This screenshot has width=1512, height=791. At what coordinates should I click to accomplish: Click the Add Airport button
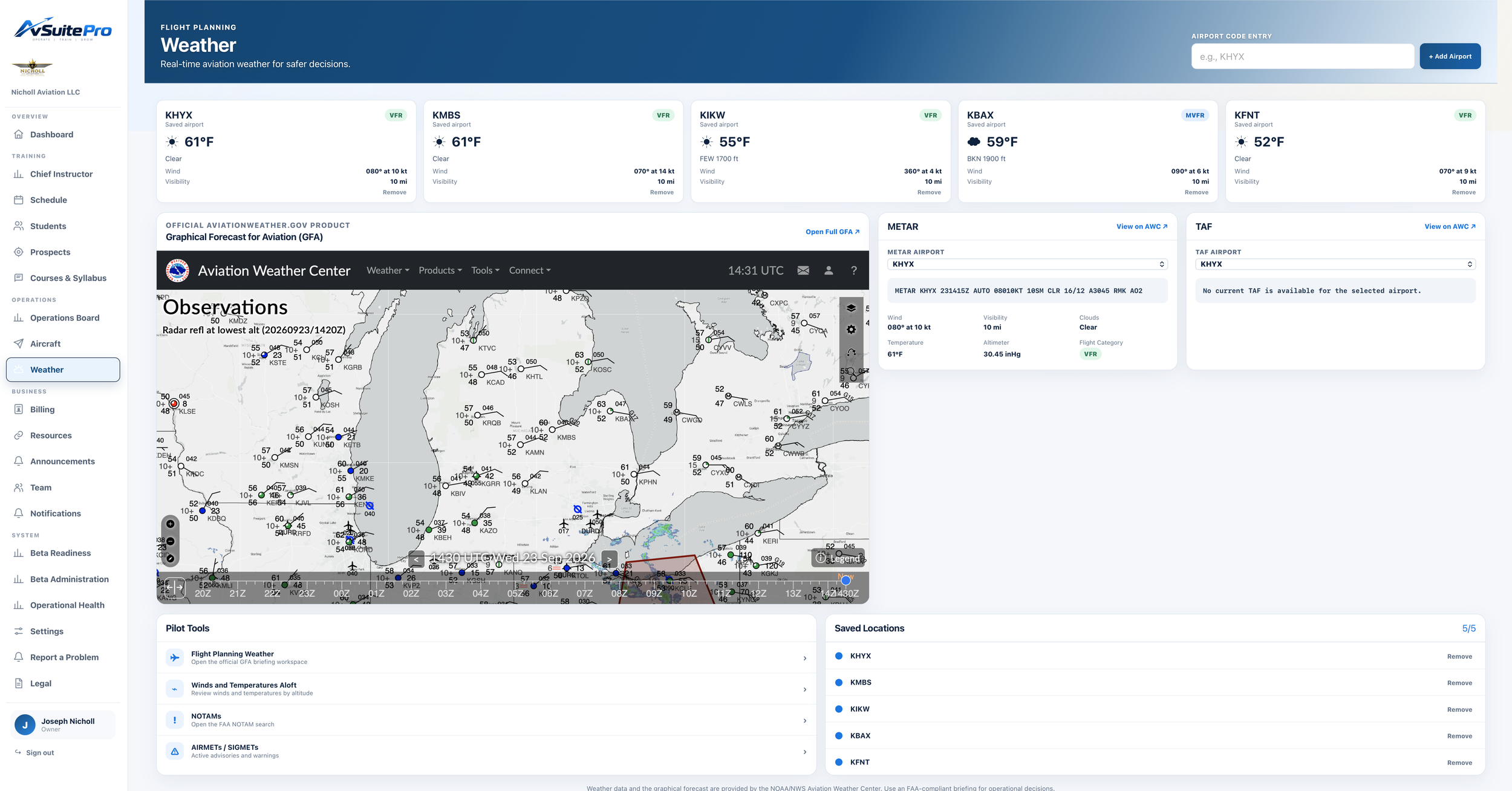1450,56
